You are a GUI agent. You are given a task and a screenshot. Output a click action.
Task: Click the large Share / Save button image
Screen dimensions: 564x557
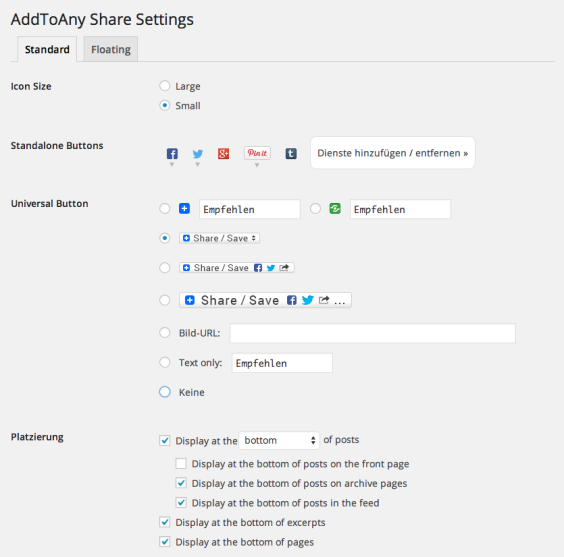[265, 300]
